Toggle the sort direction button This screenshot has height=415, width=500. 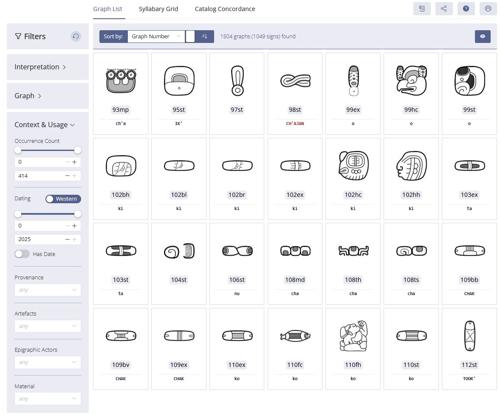pos(204,36)
